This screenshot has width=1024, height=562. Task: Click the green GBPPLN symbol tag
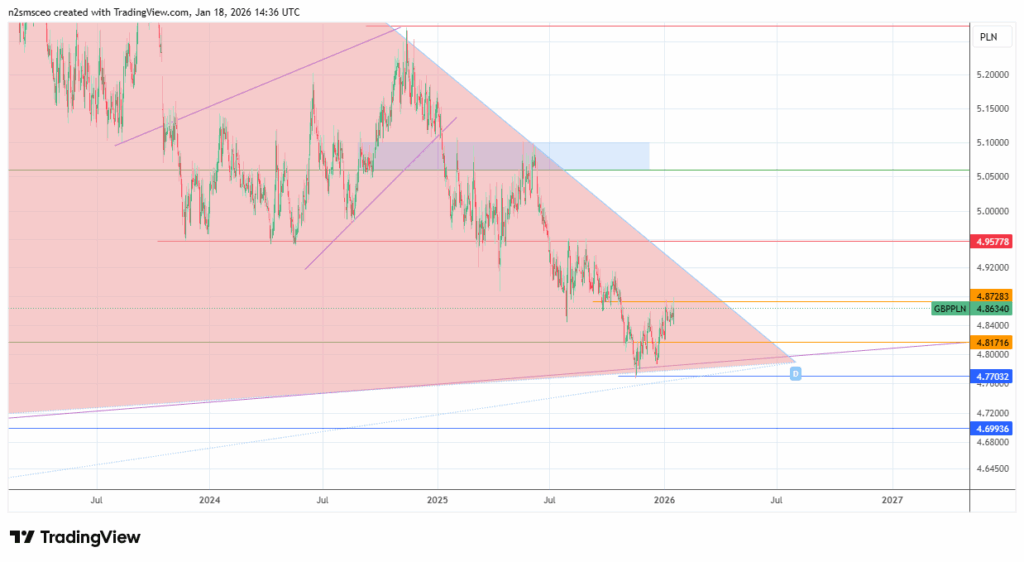[950, 309]
